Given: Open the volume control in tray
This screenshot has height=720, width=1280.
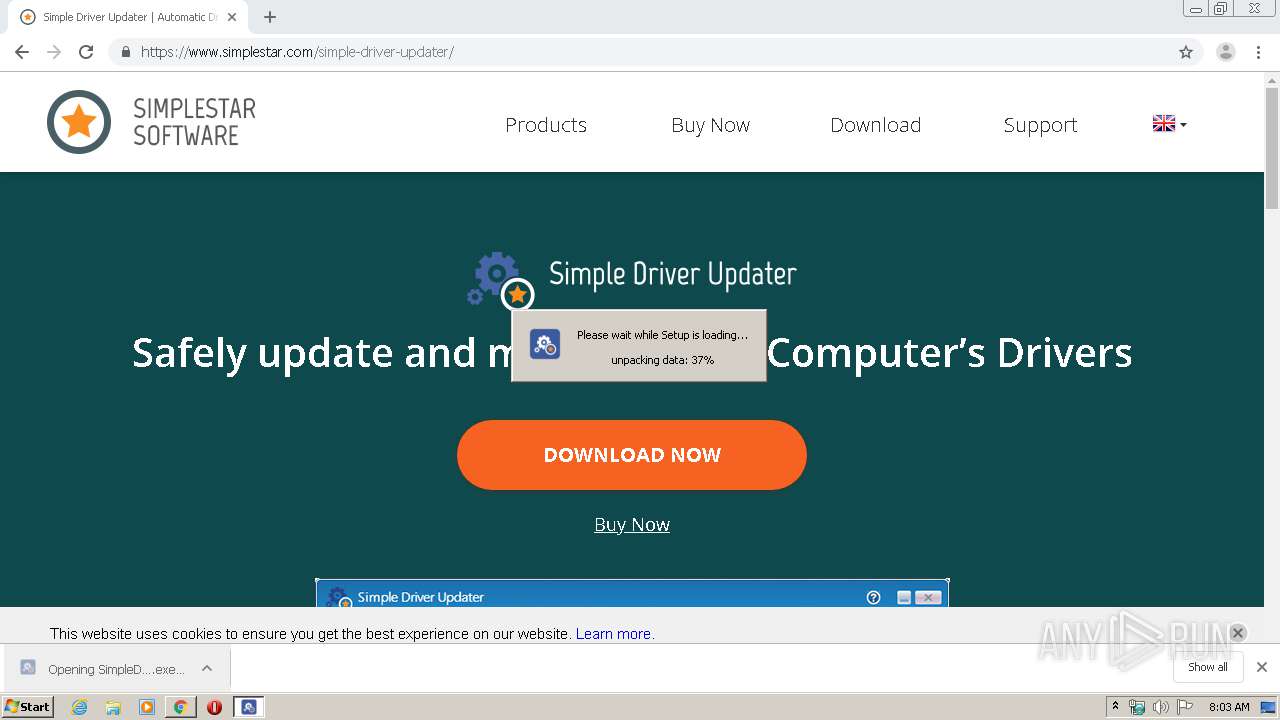Looking at the screenshot, I should [1161, 707].
